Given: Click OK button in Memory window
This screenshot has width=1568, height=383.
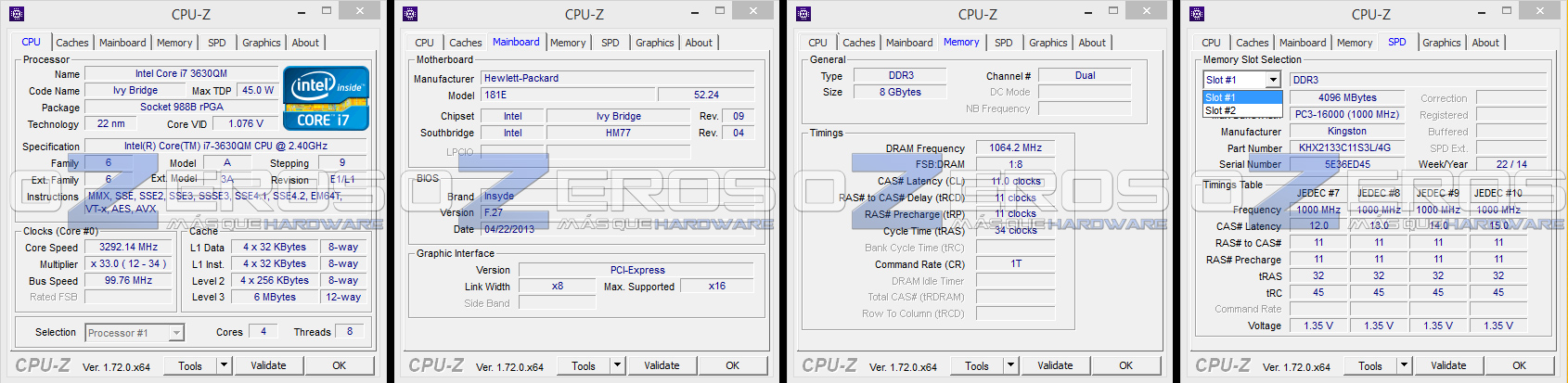Looking at the screenshot, I should click(x=1126, y=365).
